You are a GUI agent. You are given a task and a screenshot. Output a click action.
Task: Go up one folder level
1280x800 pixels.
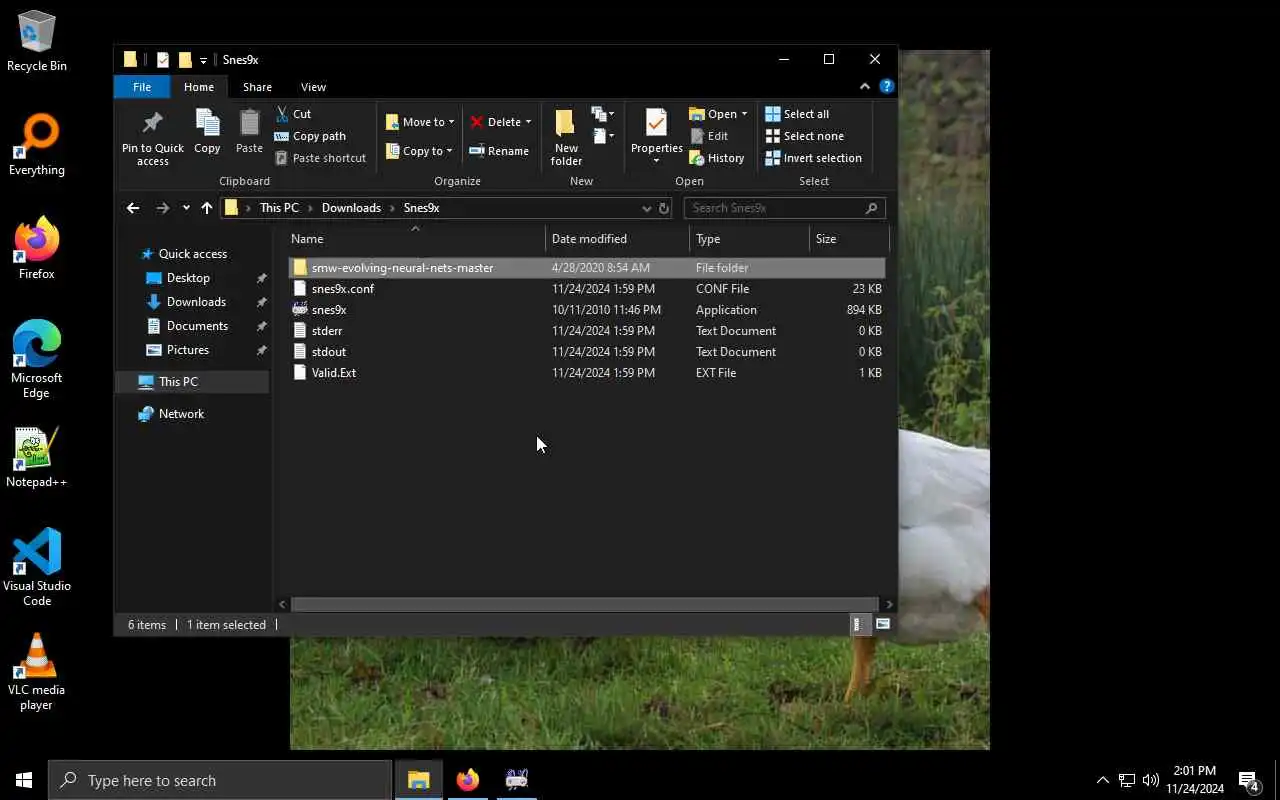click(206, 208)
